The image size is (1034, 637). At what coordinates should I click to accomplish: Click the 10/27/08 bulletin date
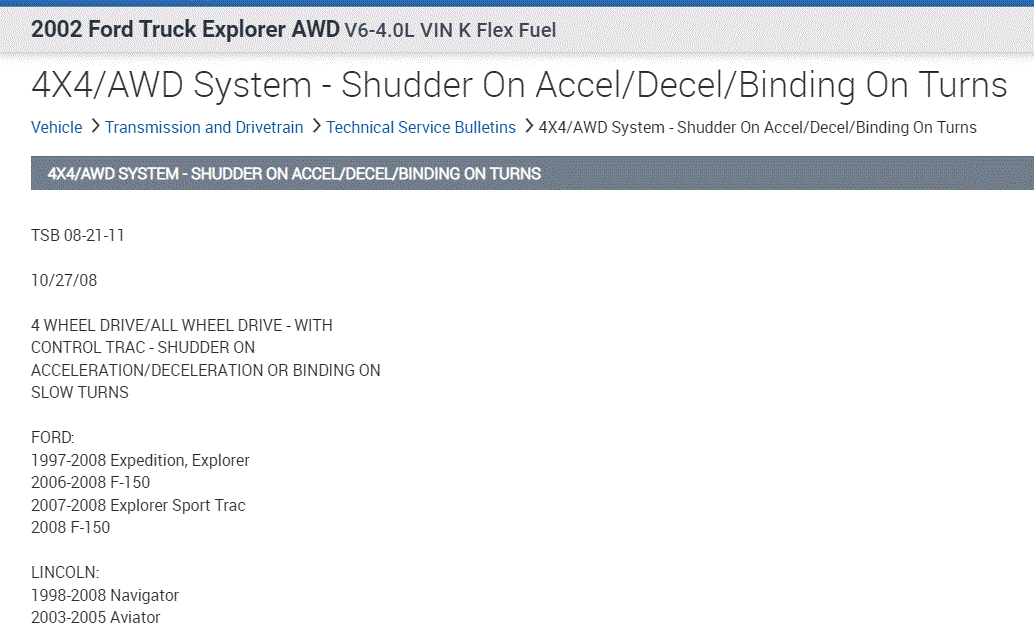click(64, 280)
